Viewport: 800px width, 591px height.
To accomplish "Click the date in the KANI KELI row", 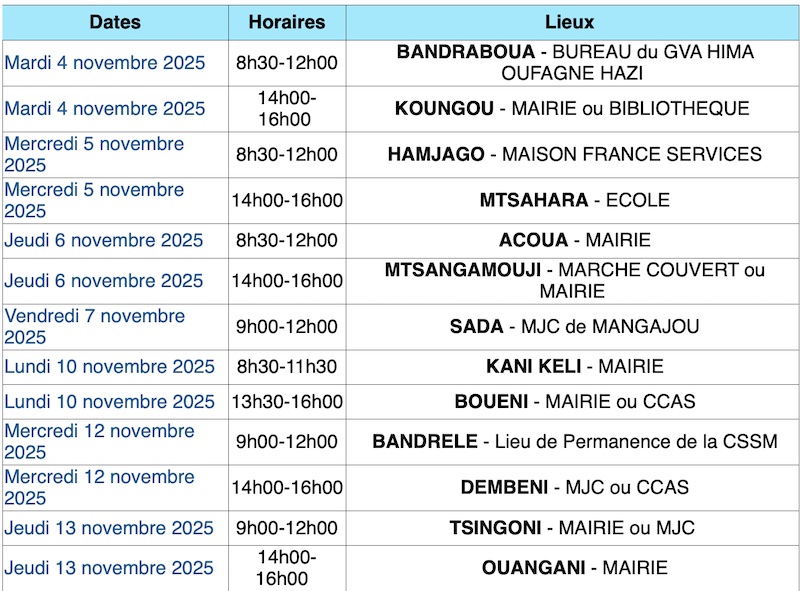I will [x=110, y=367].
